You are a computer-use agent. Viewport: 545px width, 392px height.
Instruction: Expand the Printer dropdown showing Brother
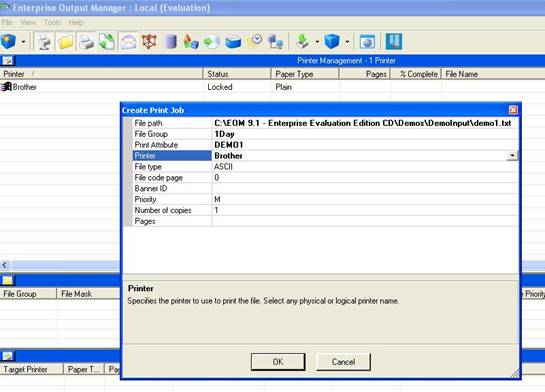(512, 156)
